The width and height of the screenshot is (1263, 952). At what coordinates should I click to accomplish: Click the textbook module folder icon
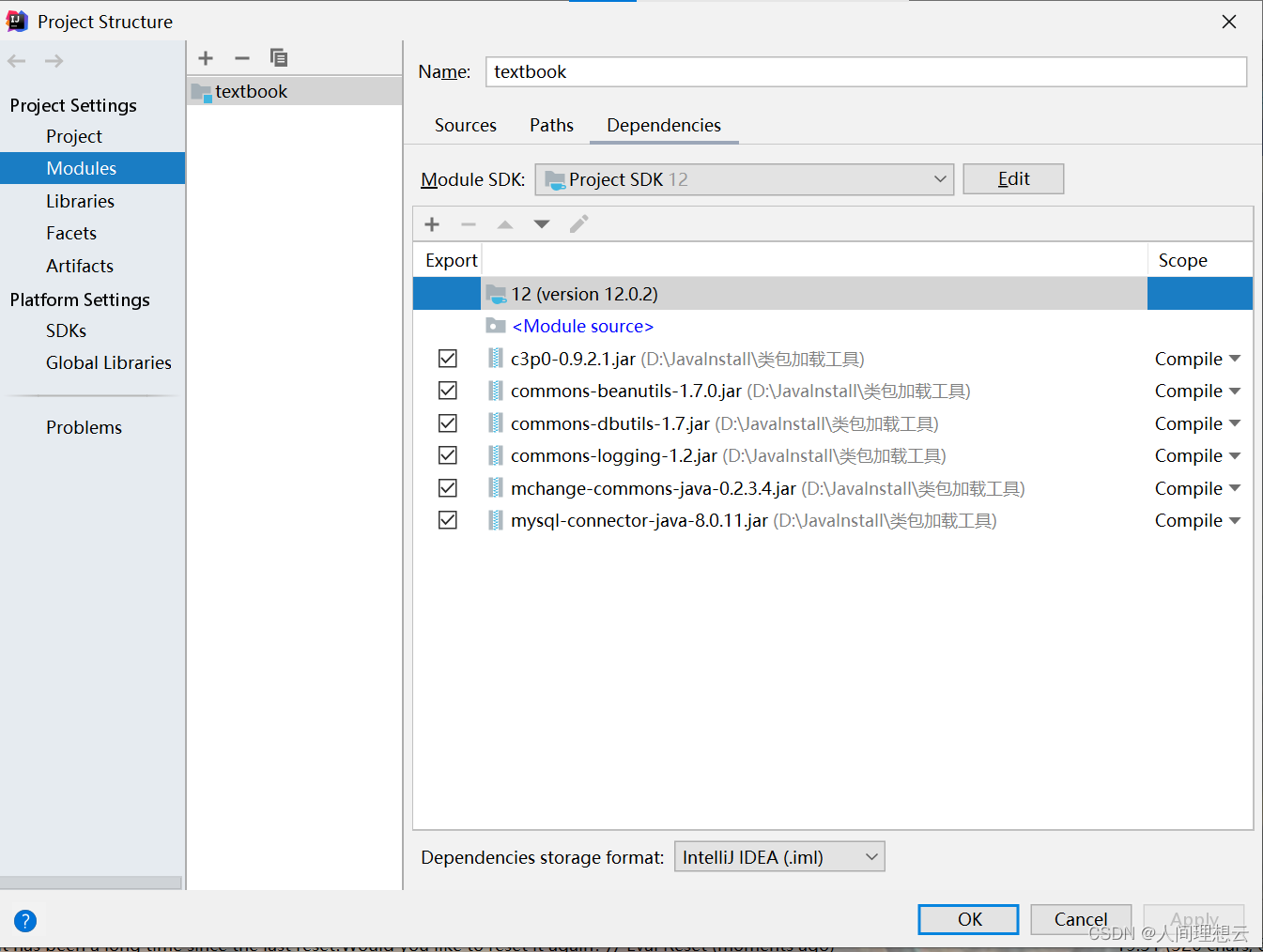(x=201, y=92)
